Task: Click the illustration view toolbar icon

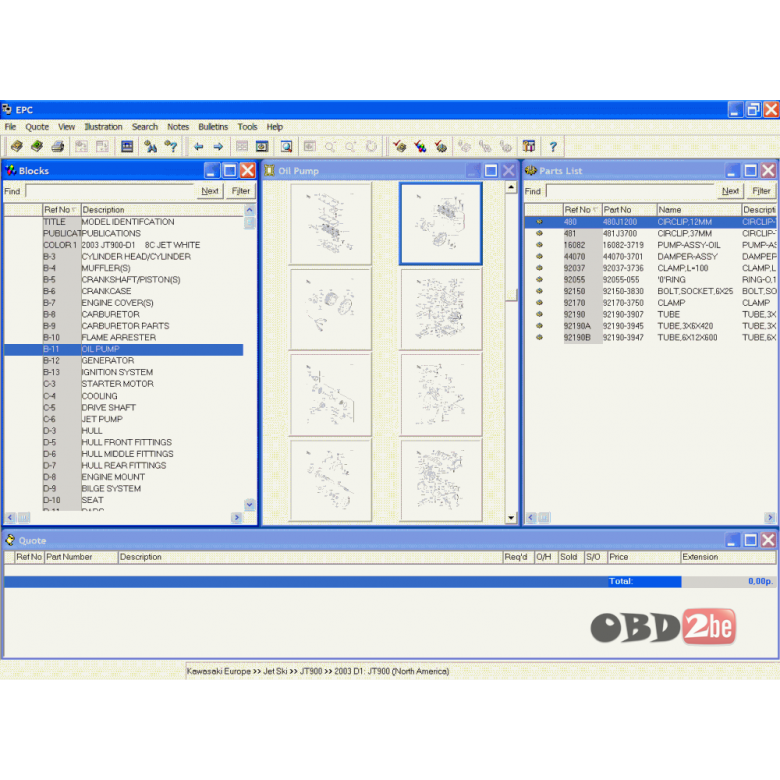Action: 262,146
